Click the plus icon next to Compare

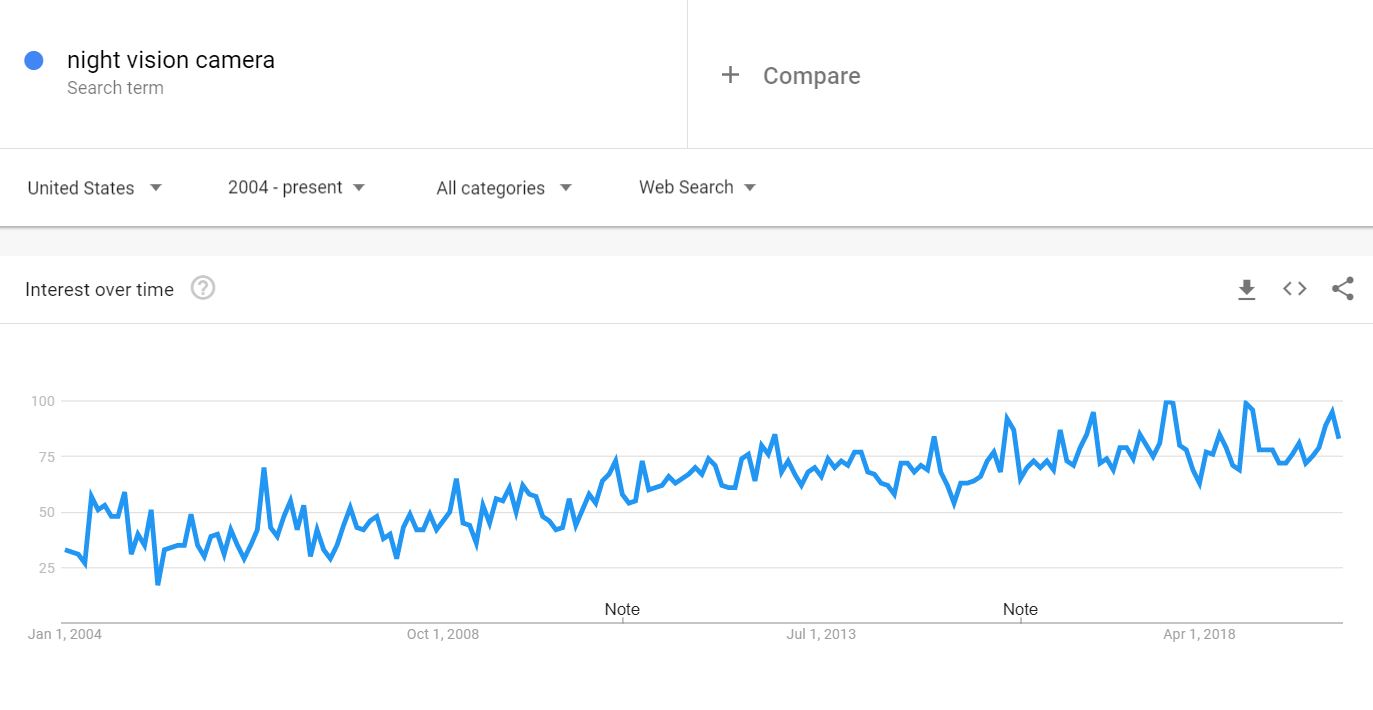731,75
